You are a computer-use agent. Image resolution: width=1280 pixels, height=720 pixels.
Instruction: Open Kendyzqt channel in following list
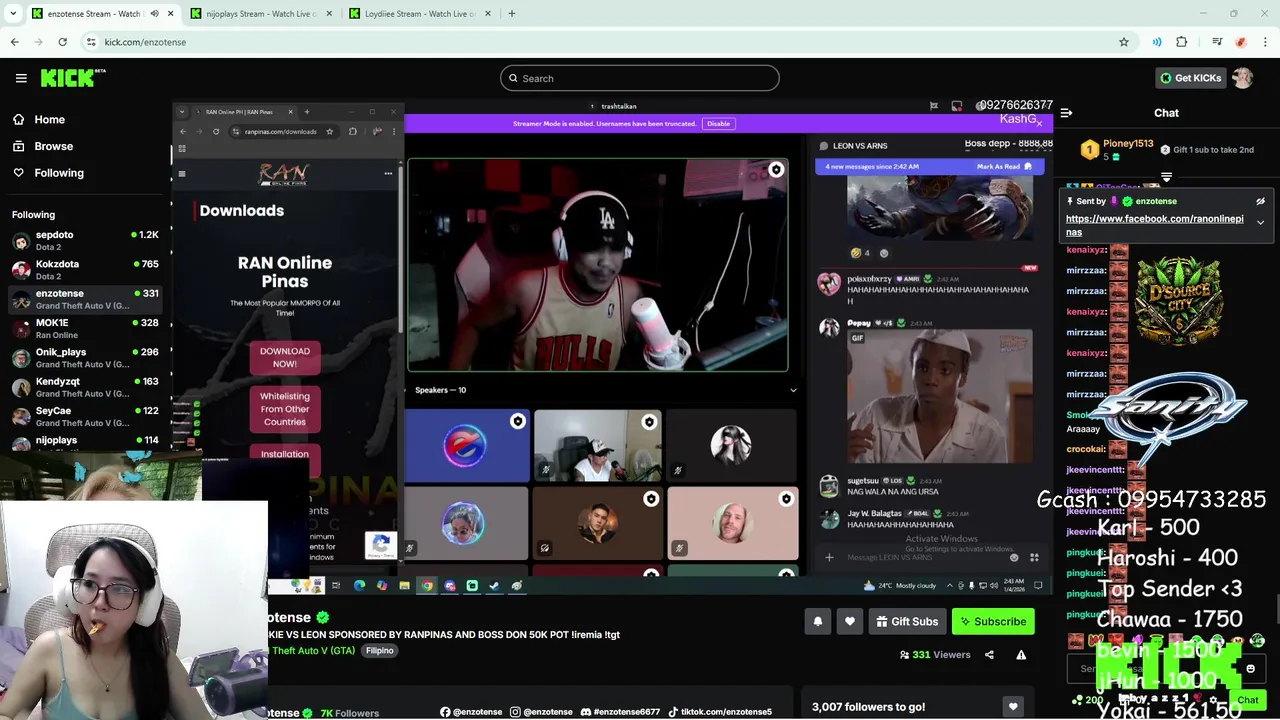tap(86, 387)
